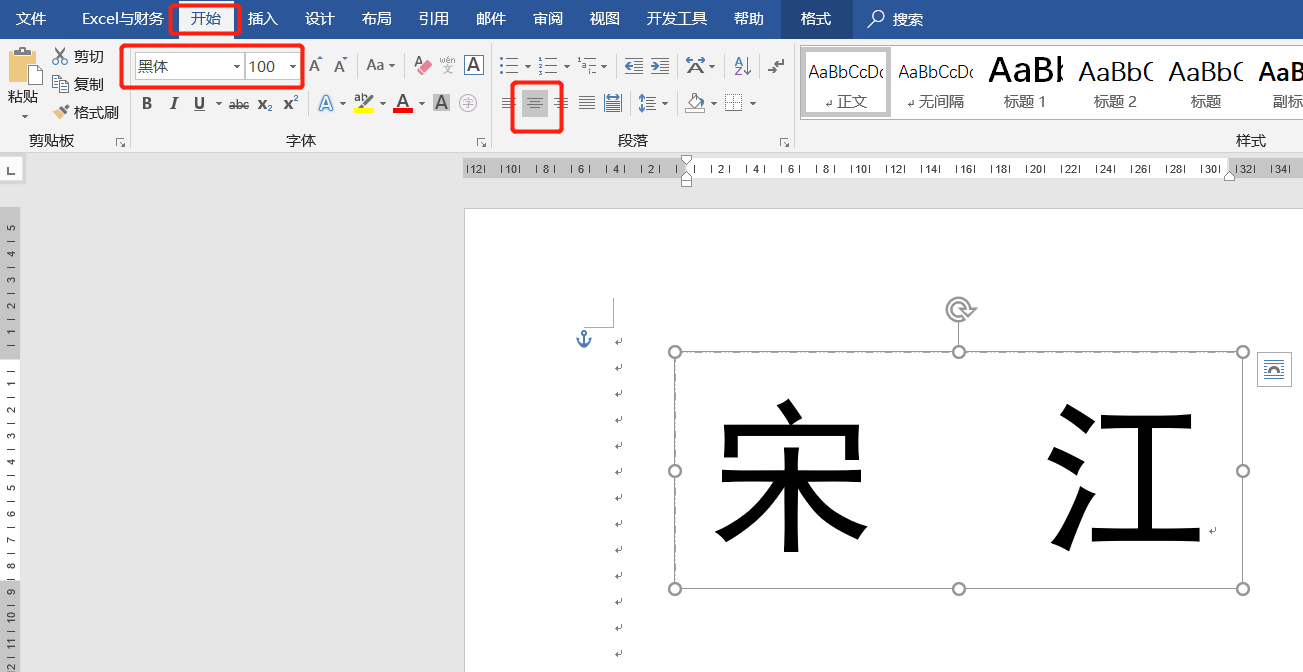Increase paragraph indent

[660, 66]
